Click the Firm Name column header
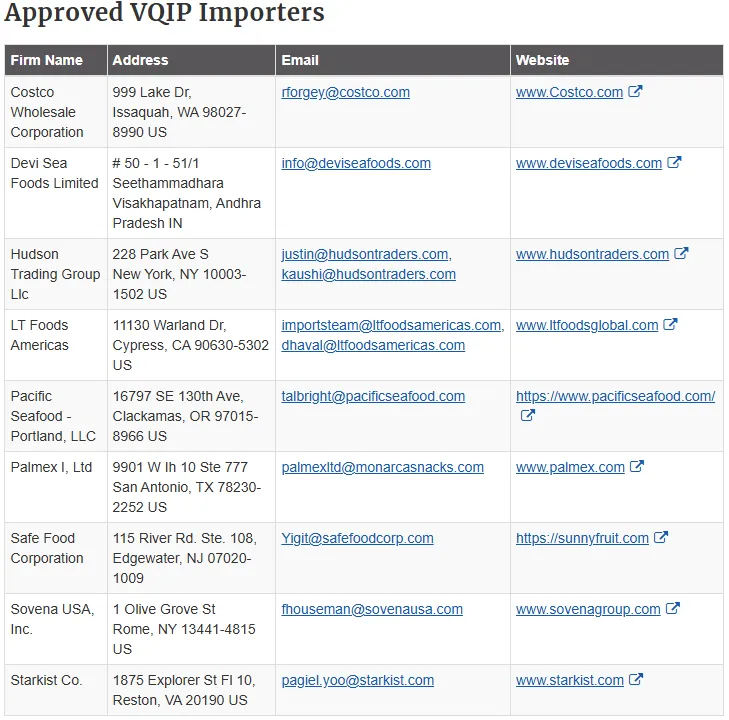The height and width of the screenshot is (720, 729). tap(46, 60)
